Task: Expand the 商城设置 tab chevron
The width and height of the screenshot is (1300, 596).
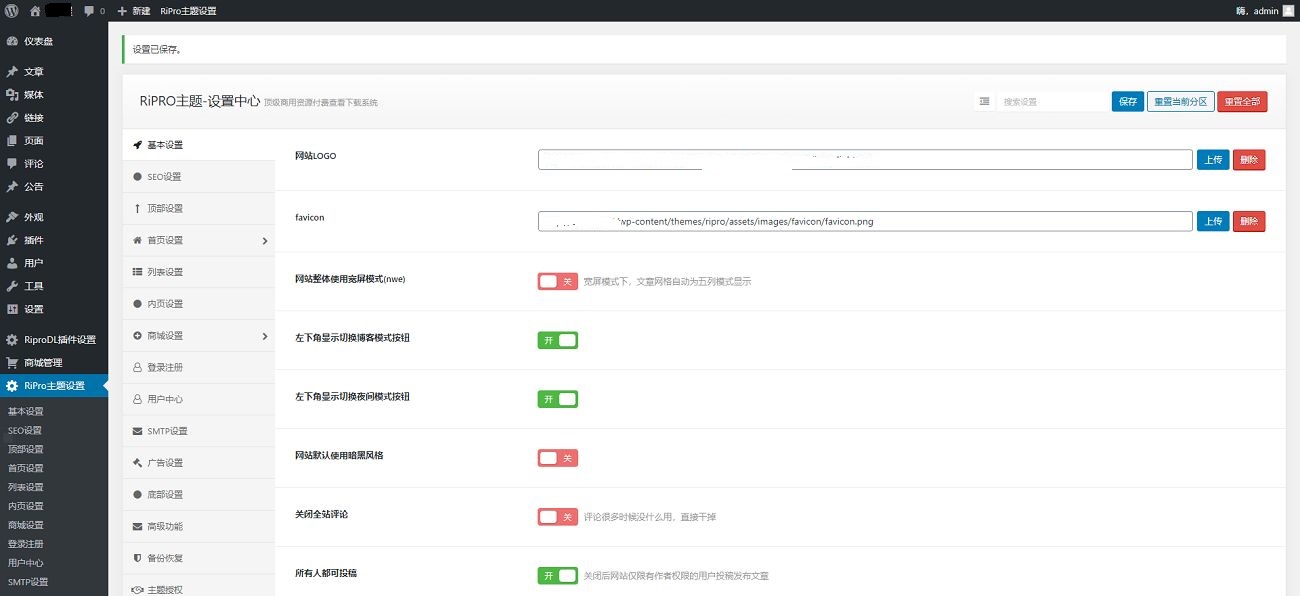Action: [265, 336]
